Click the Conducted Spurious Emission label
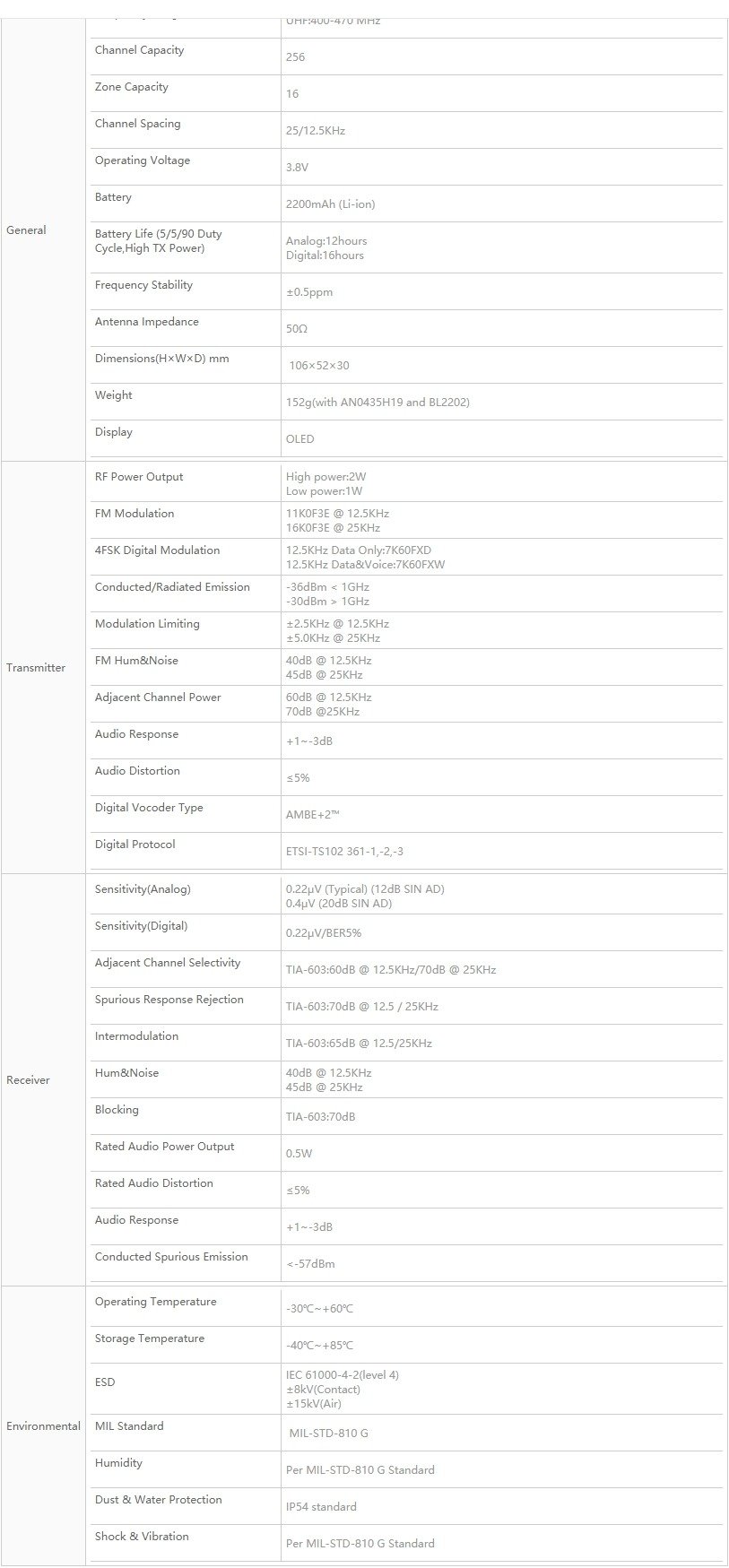This screenshot has height=1568, width=729. [x=171, y=1257]
